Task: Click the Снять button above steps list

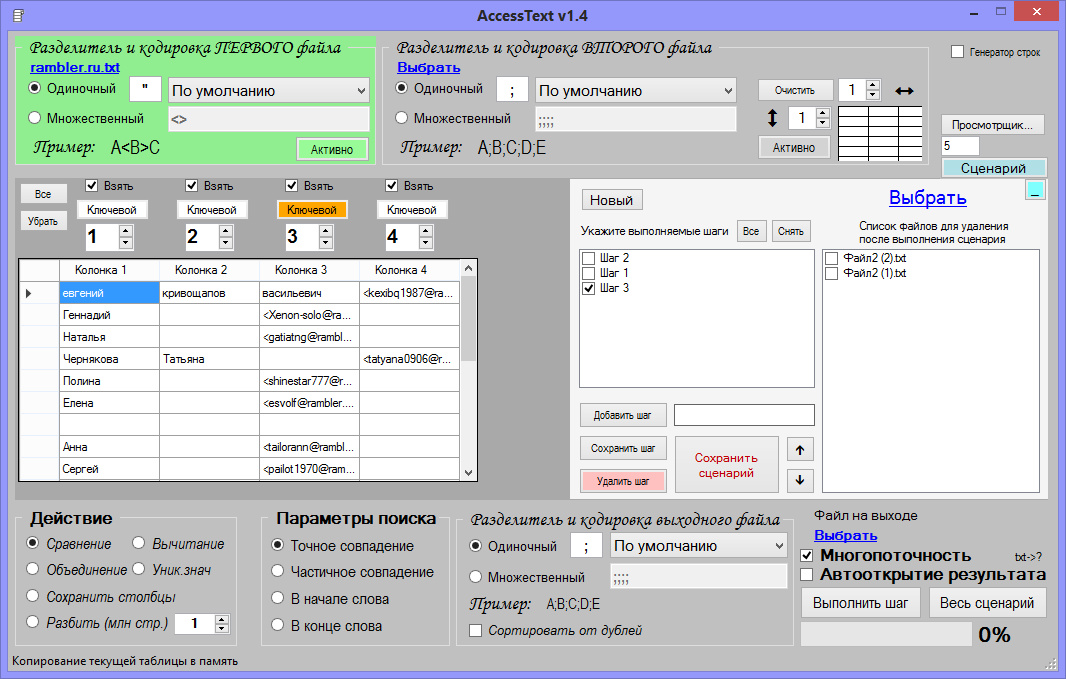Action: tap(791, 231)
